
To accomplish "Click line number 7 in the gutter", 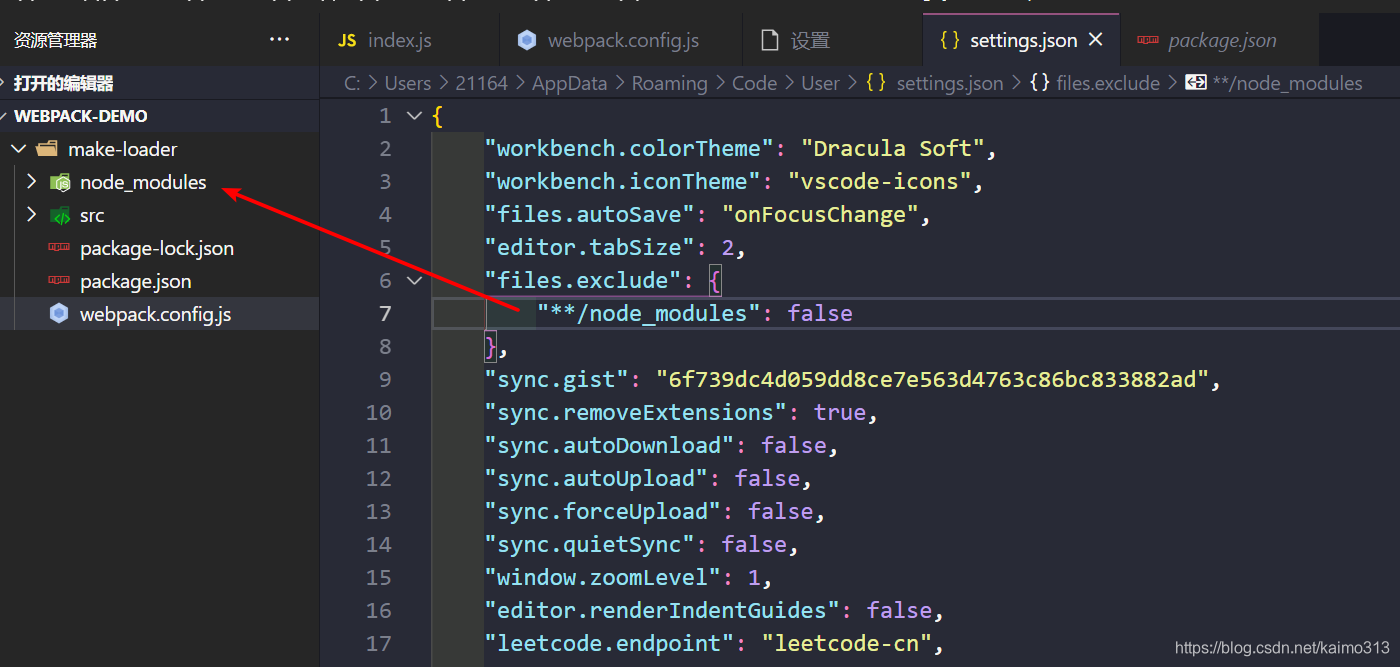I will point(387,313).
